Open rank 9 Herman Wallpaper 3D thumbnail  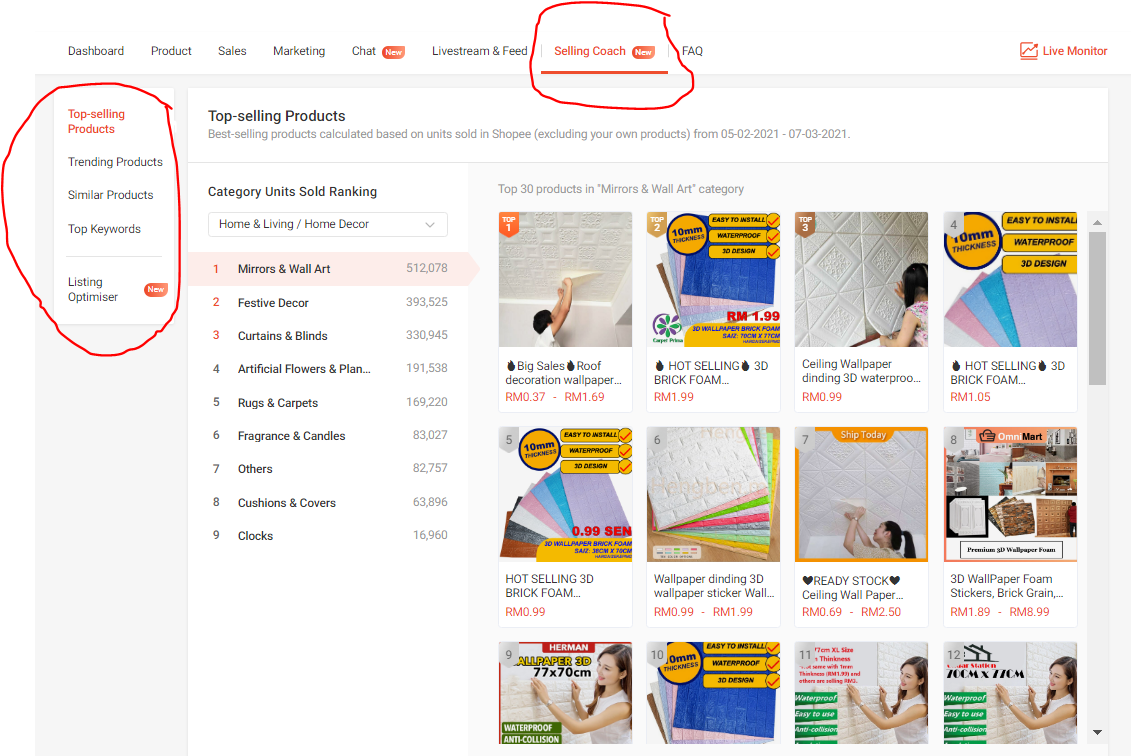pos(566,693)
